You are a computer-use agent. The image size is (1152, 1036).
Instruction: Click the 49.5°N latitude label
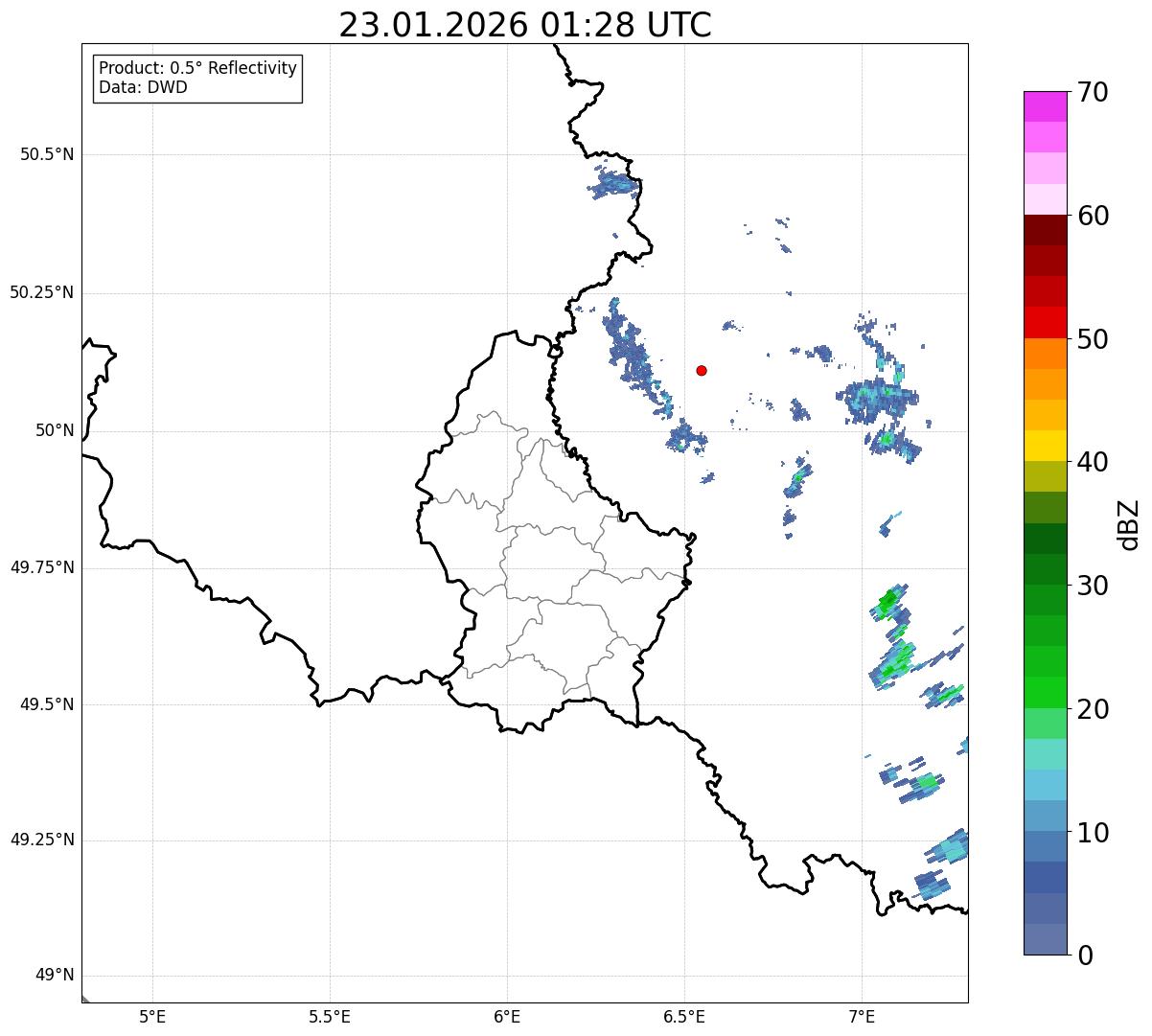tap(47, 704)
